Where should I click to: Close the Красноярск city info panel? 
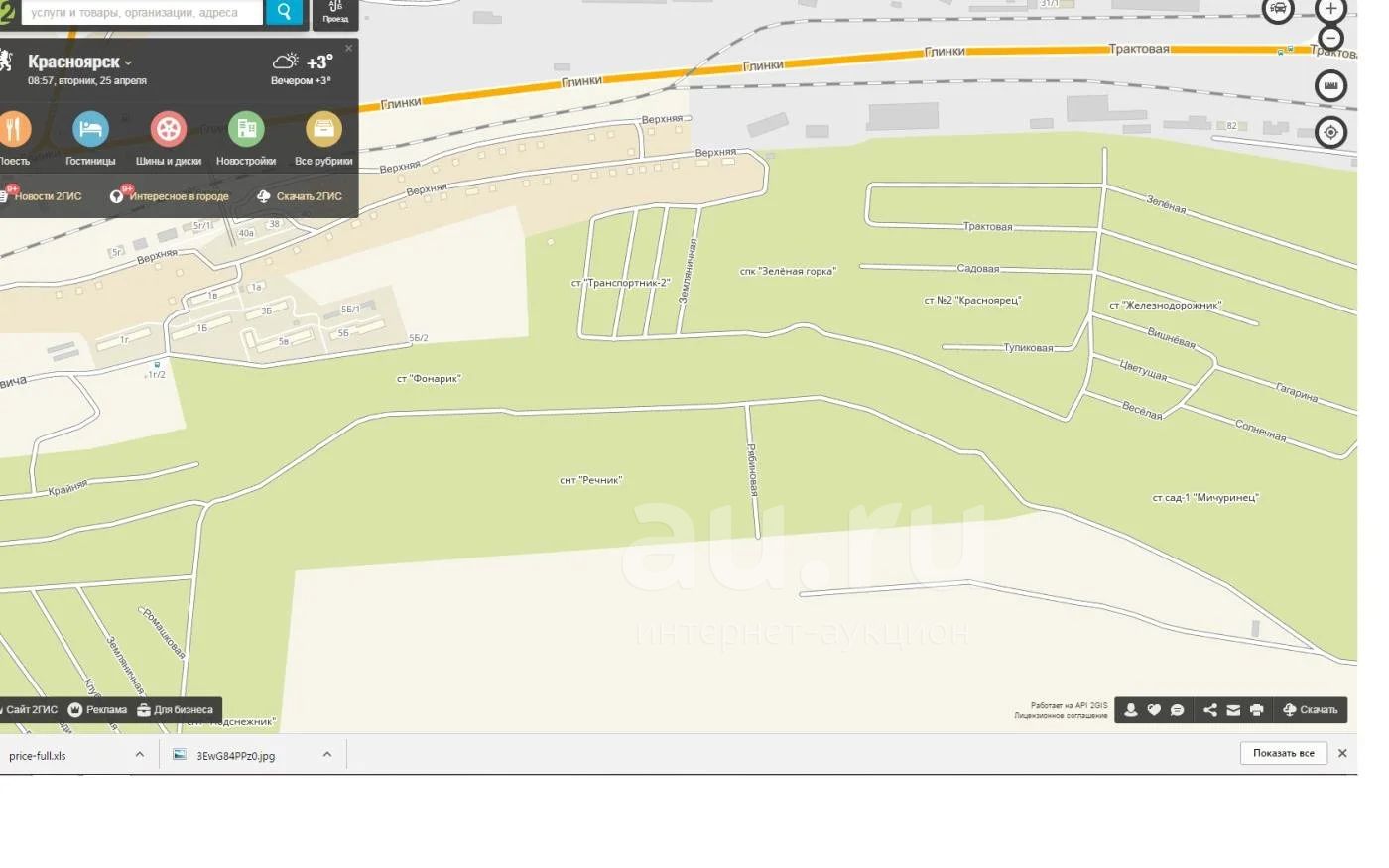348,48
